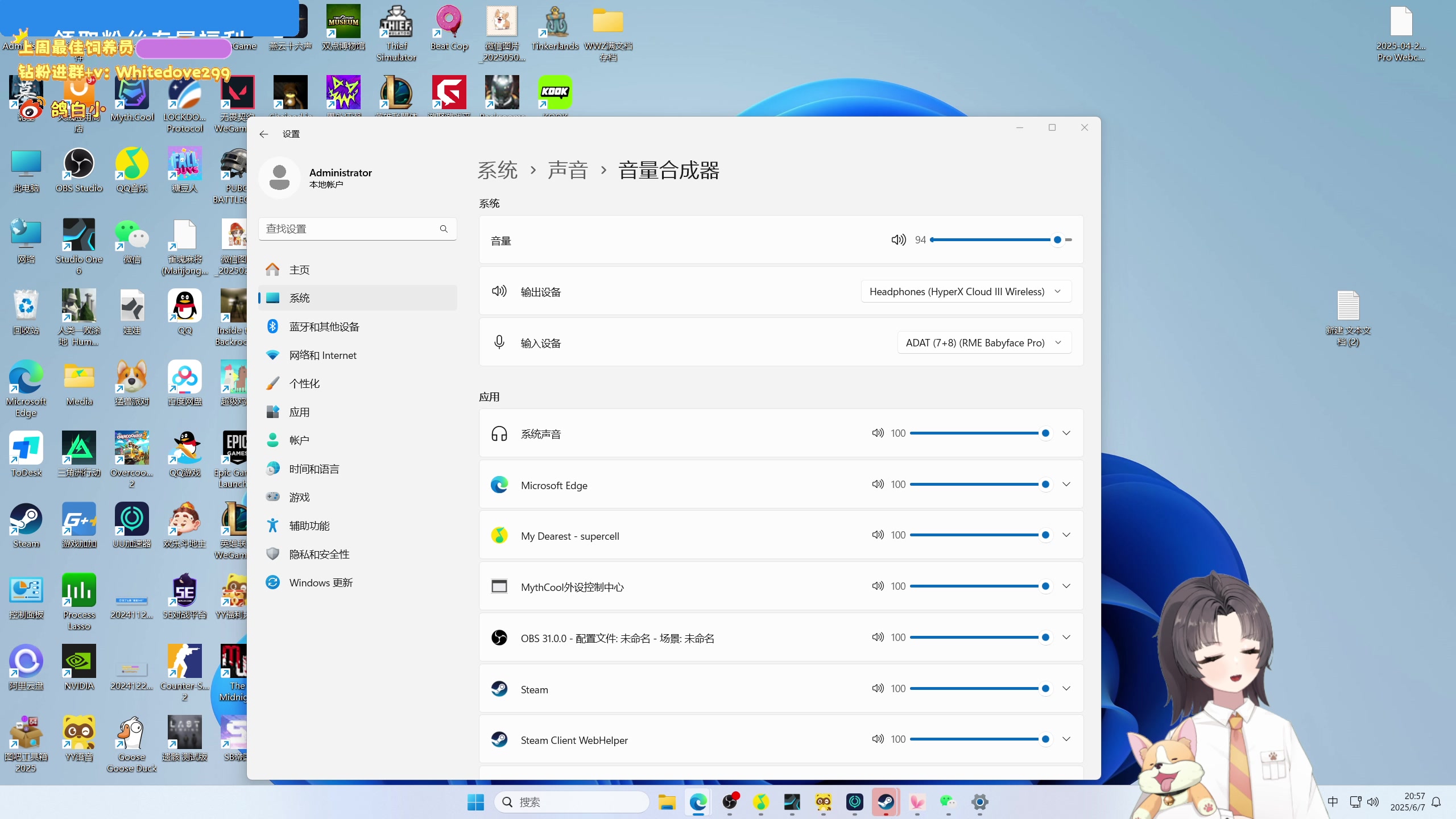
Task: Open Windows Start menu button
Action: (475, 802)
